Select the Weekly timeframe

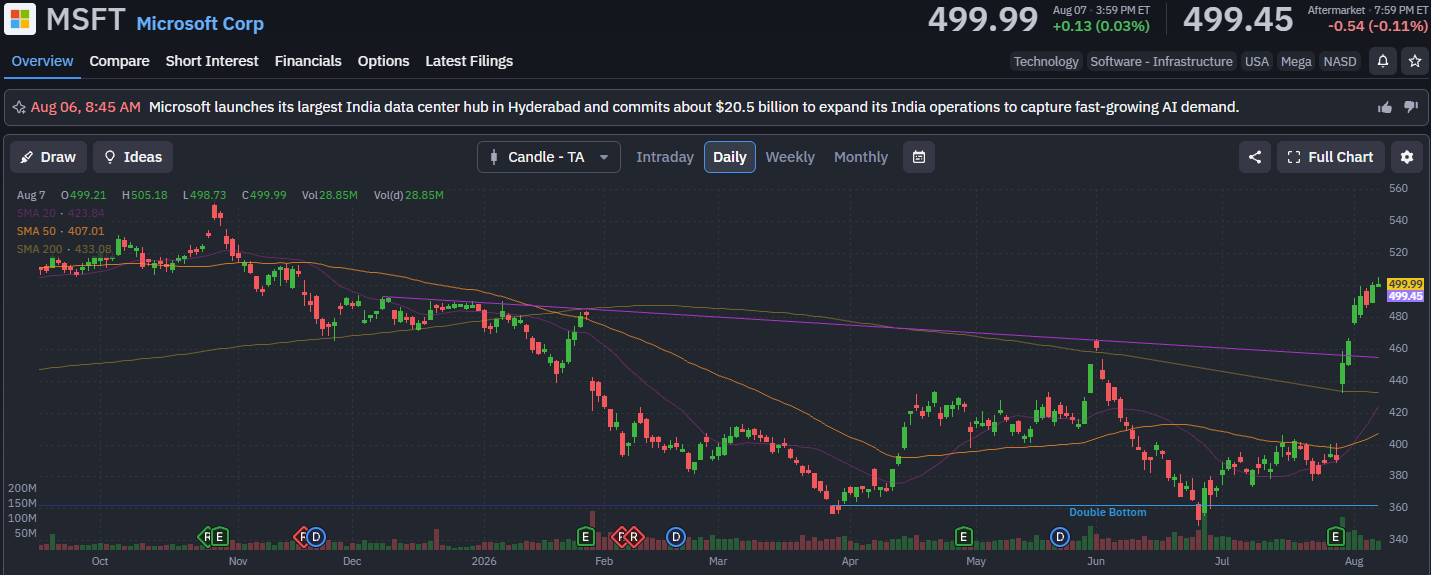point(790,157)
